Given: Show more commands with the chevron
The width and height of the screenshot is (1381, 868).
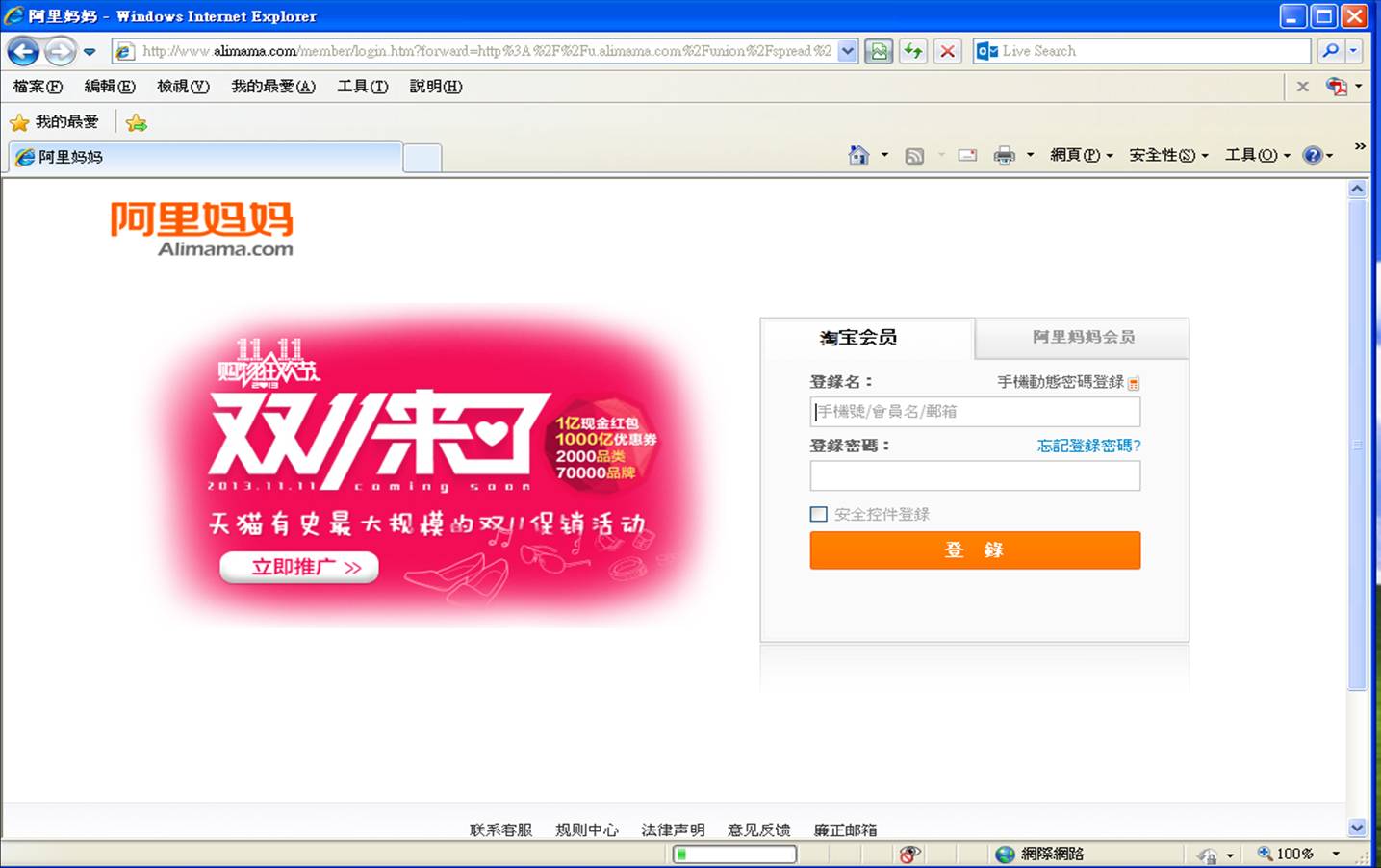Looking at the screenshot, I should (x=1360, y=146).
